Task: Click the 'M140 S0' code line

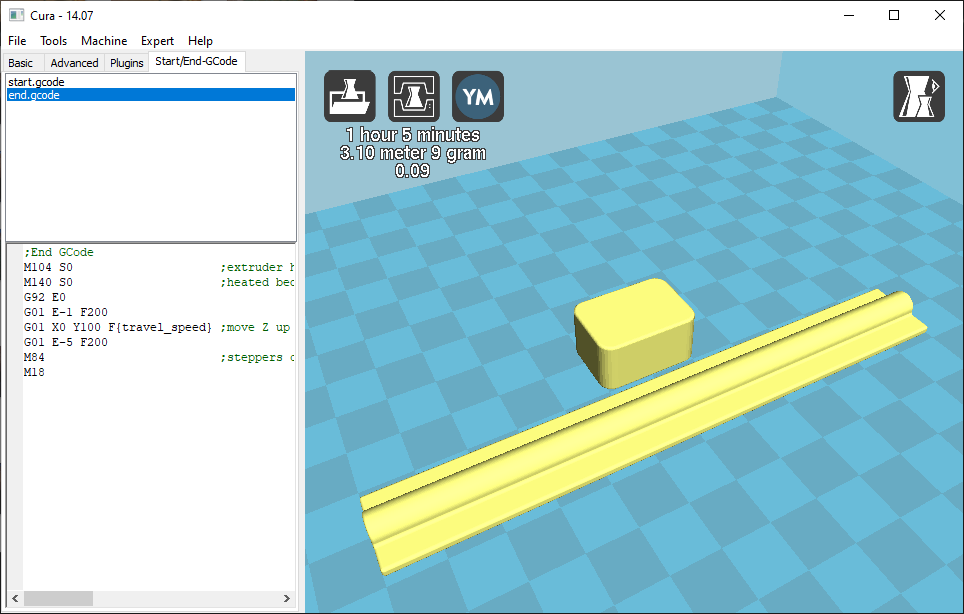Action: (48, 282)
